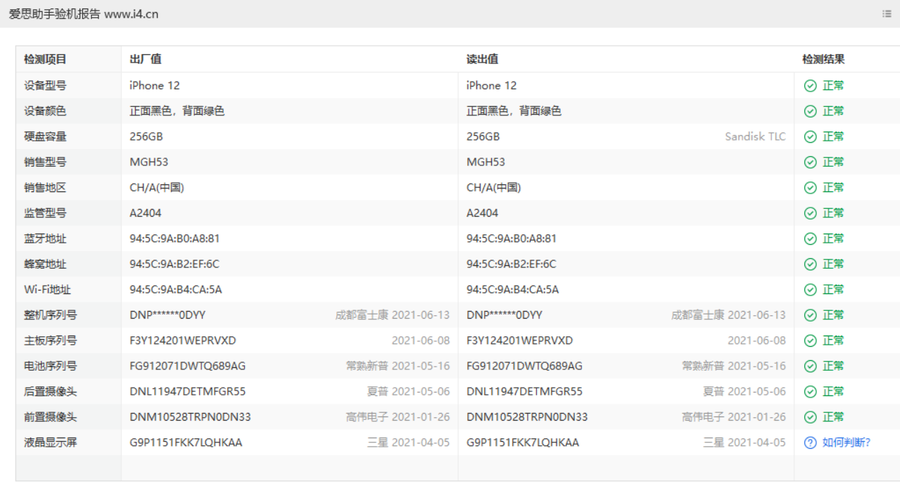Open the list menu icon in the header
Screen dimensions: 900x484
point(887,14)
